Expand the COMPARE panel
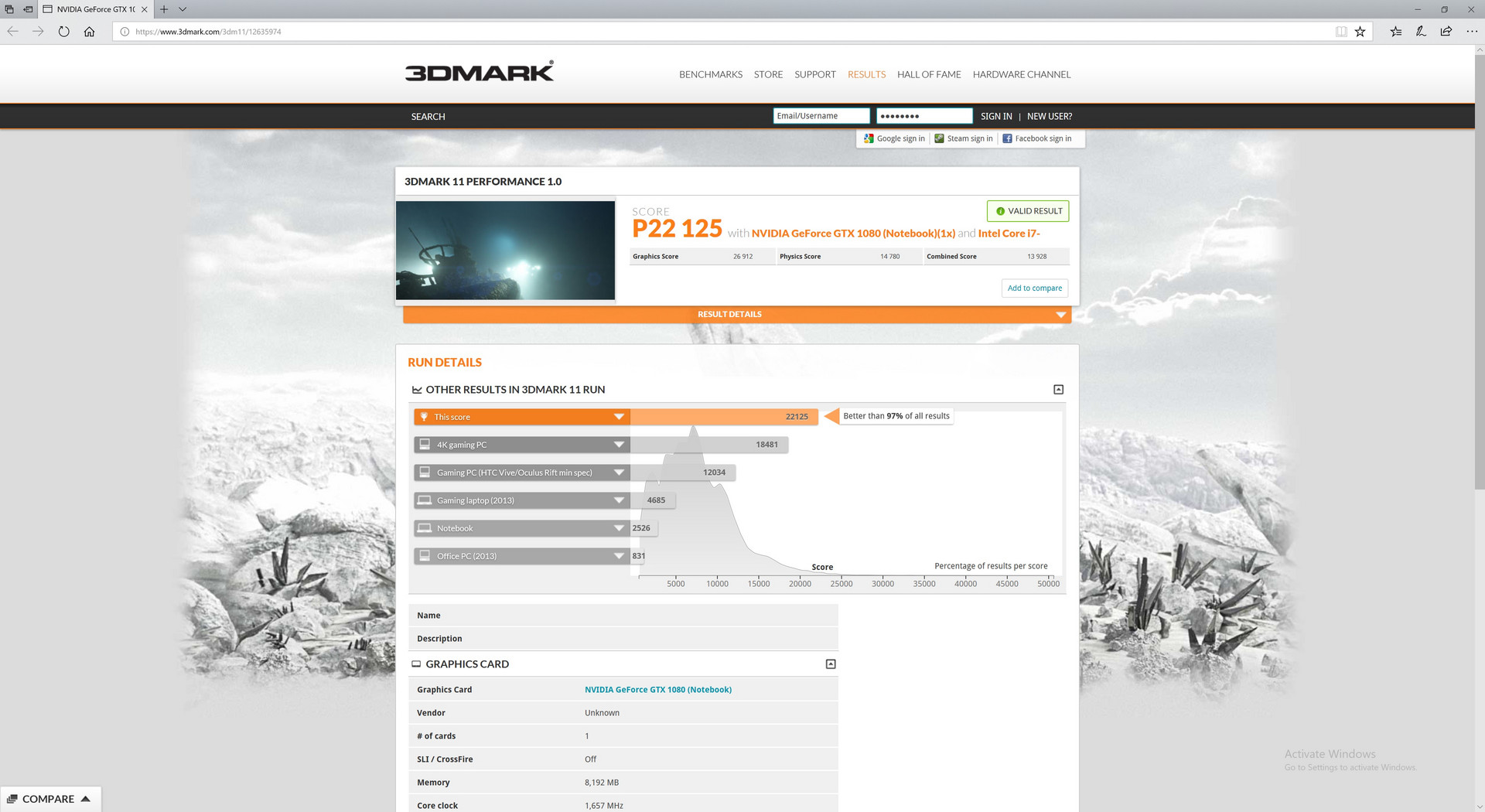This screenshot has width=1485, height=812. [50, 799]
